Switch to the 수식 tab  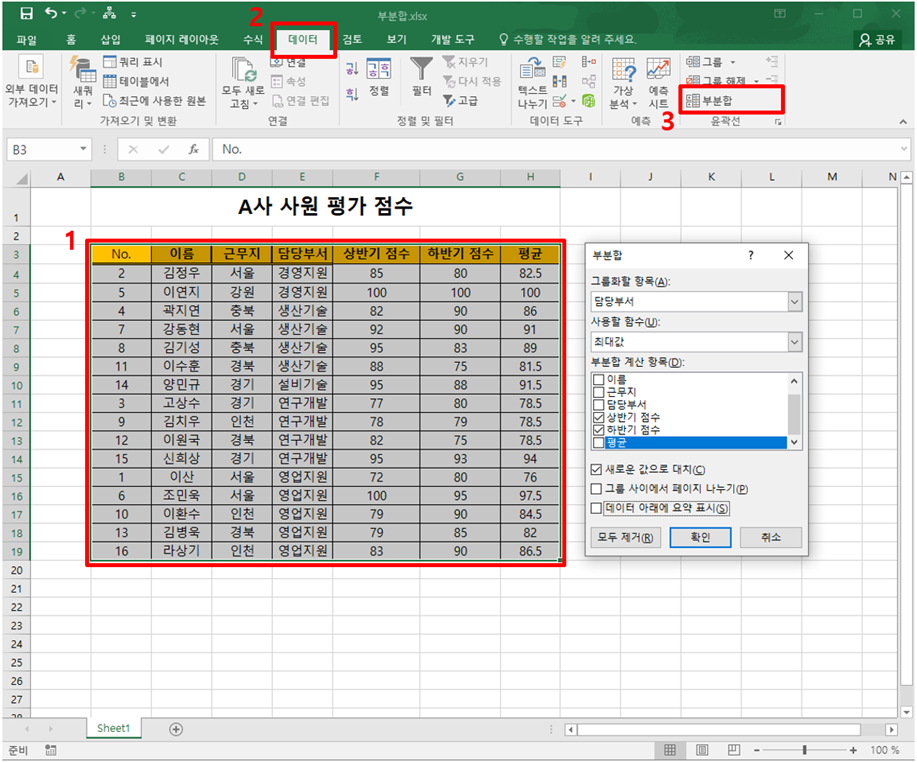coord(253,40)
